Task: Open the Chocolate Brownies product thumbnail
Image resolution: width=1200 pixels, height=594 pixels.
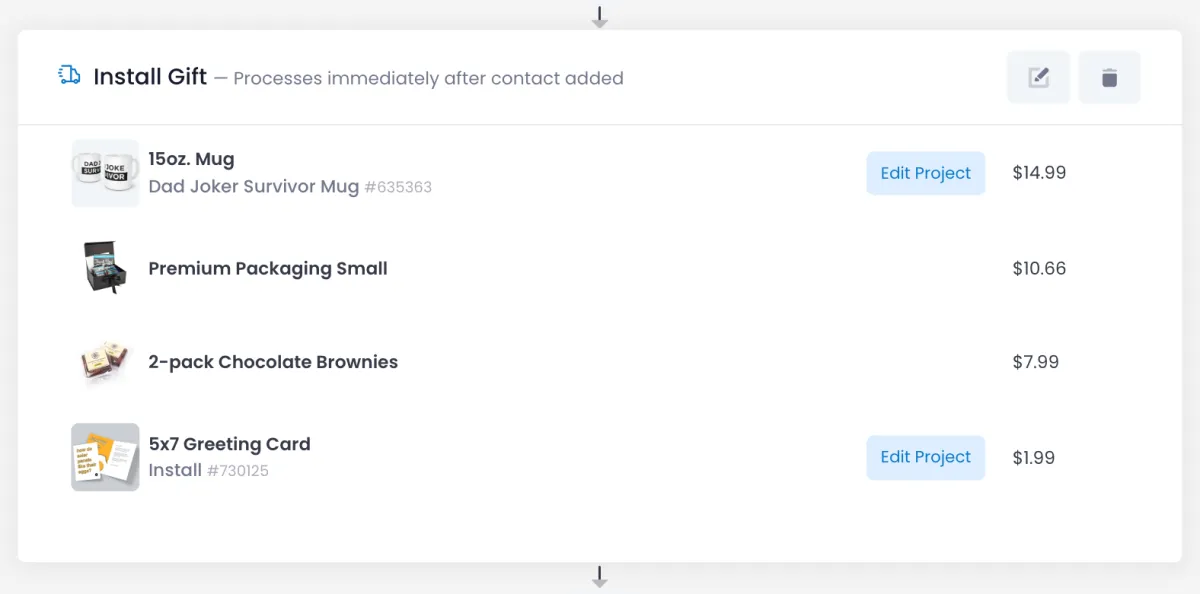Action: tap(105, 362)
